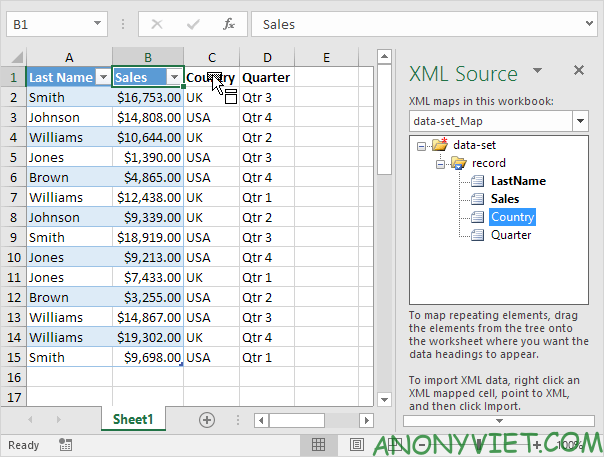Image resolution: width=604 pixels, height=457 pixels.
Task: Select Normal view icon in status bar
Action: coord(317,444)
